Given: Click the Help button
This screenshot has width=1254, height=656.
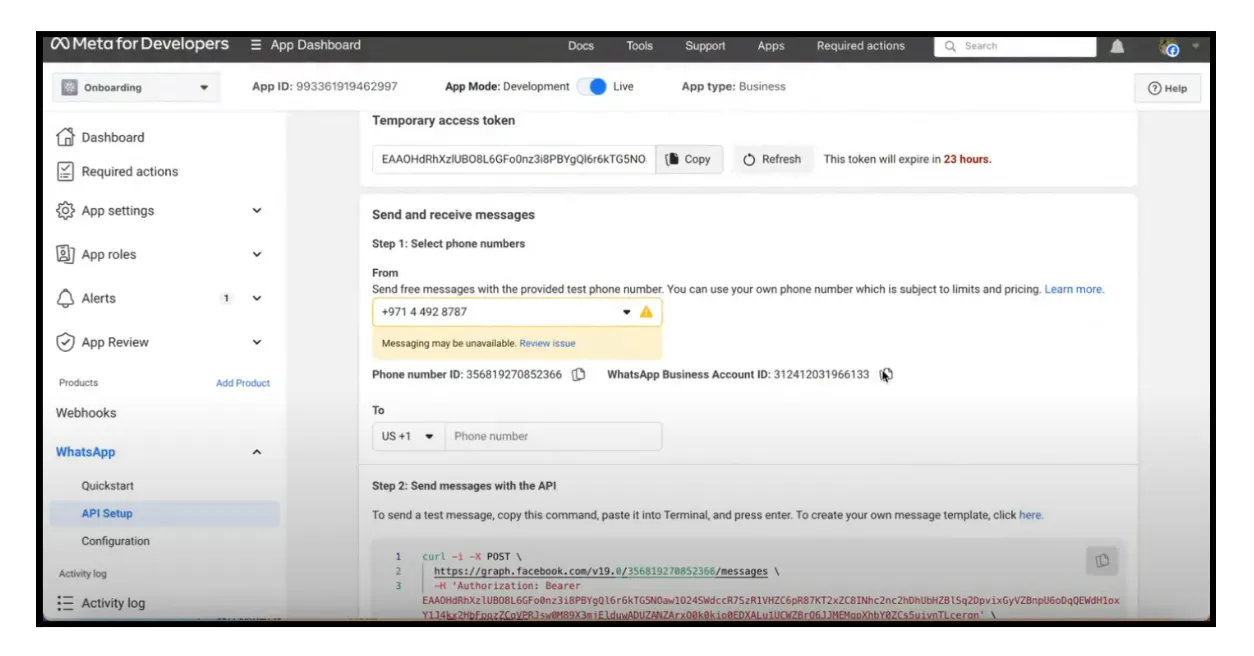Looking at the screenshot, I should [x=1167, y=88].
